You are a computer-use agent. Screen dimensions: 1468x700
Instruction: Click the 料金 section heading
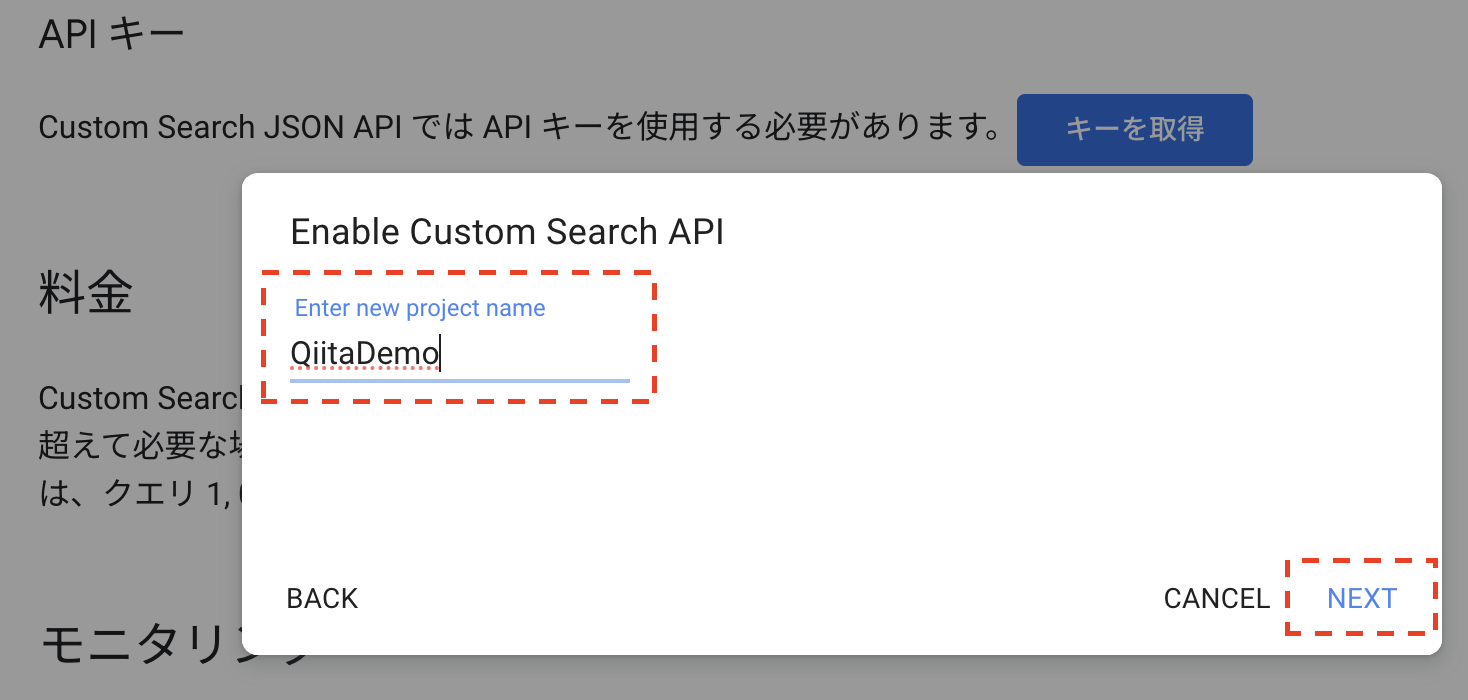[x=83, y=290]
